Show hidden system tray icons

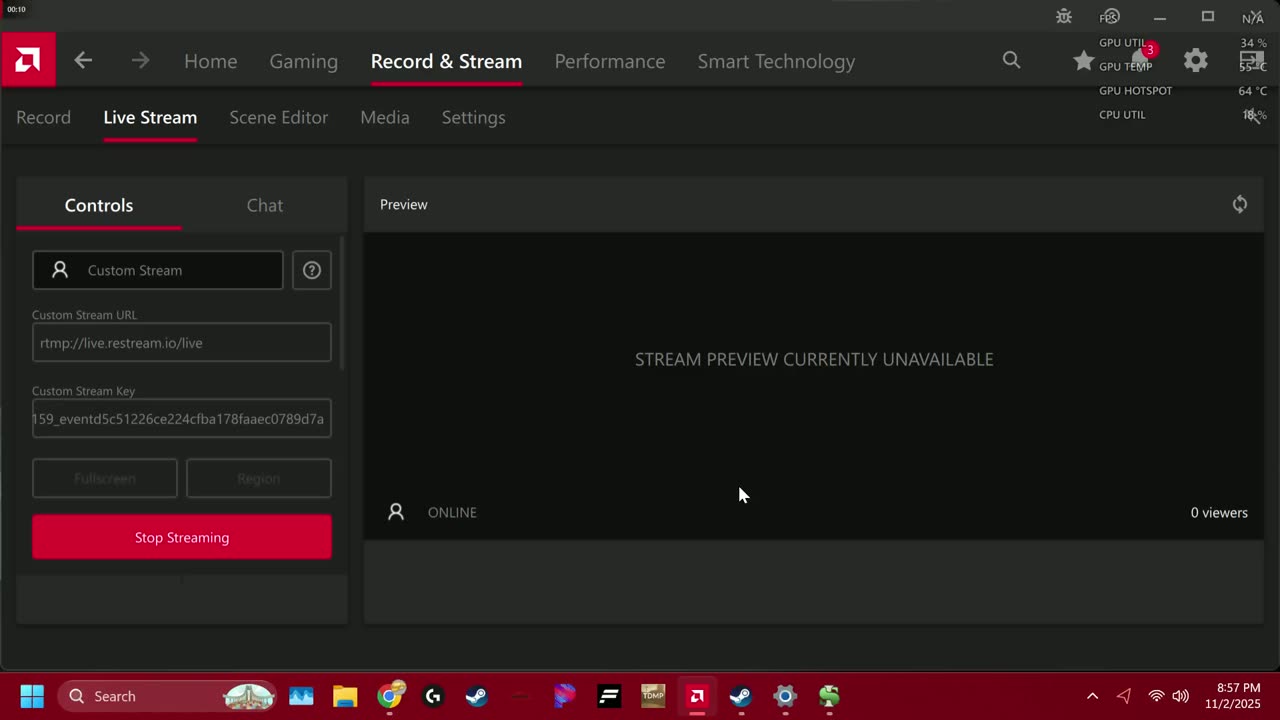(x=1092, y=696)
